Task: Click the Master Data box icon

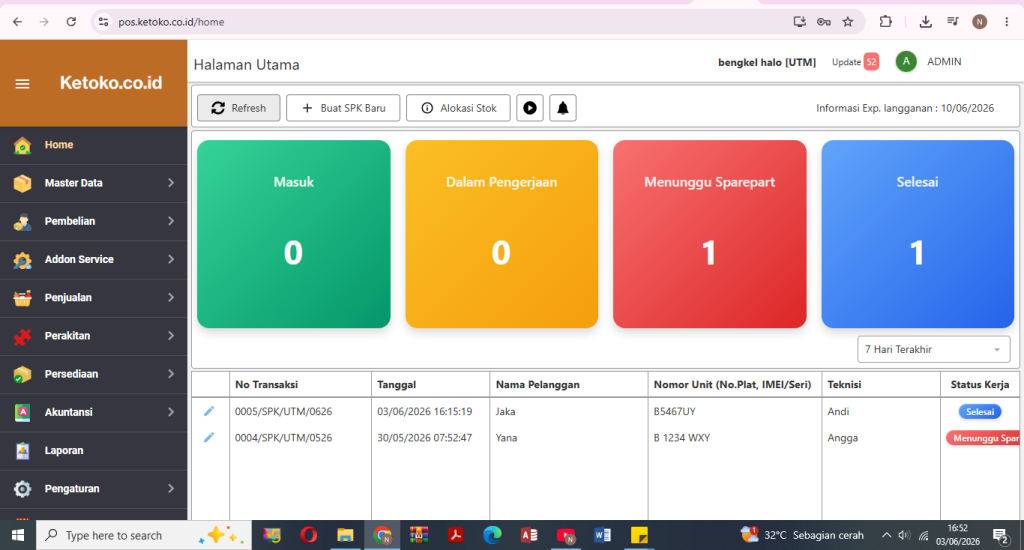Action: (x=22, y=183)
